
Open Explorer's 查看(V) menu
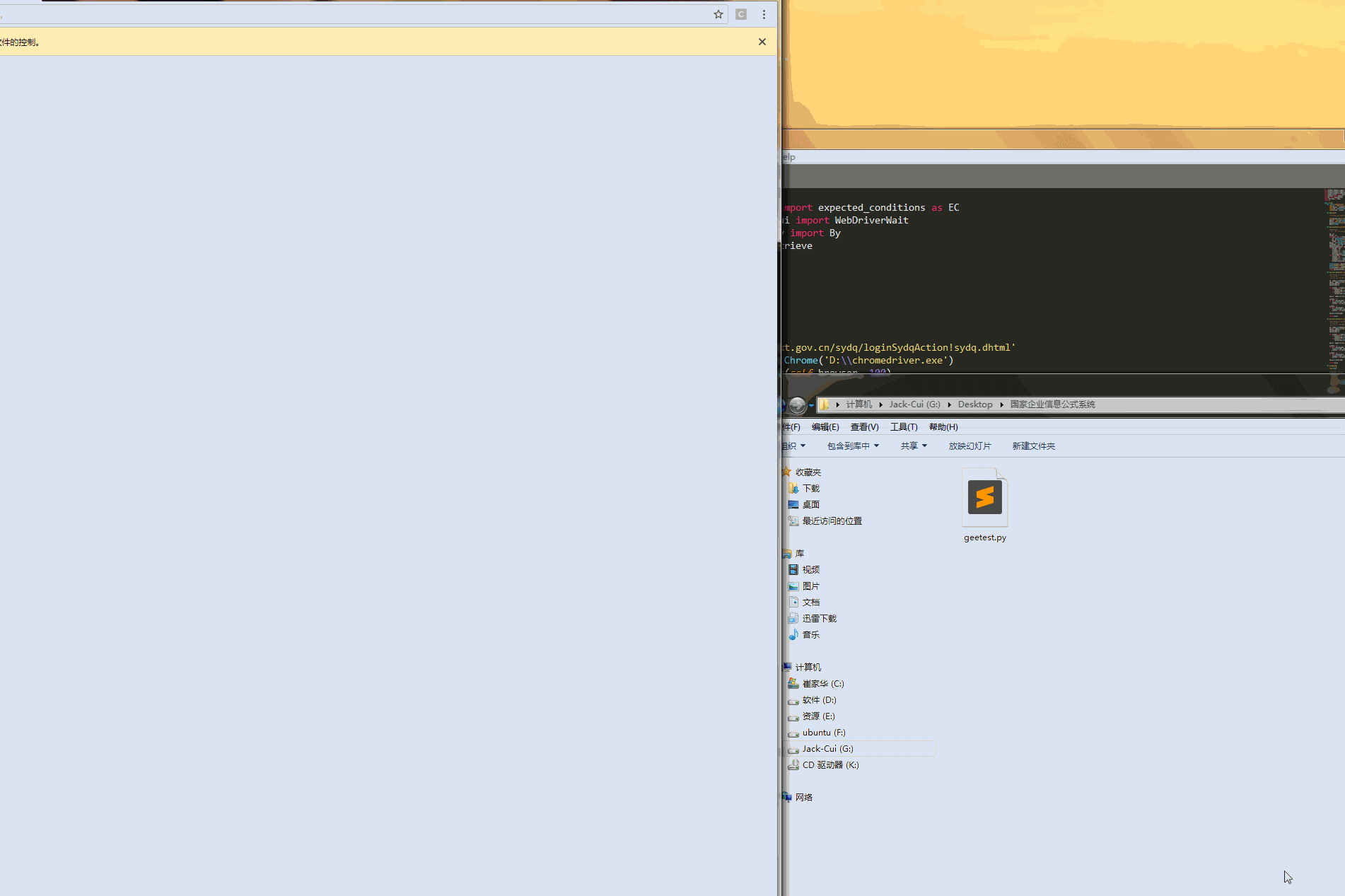tap(864, 427)
